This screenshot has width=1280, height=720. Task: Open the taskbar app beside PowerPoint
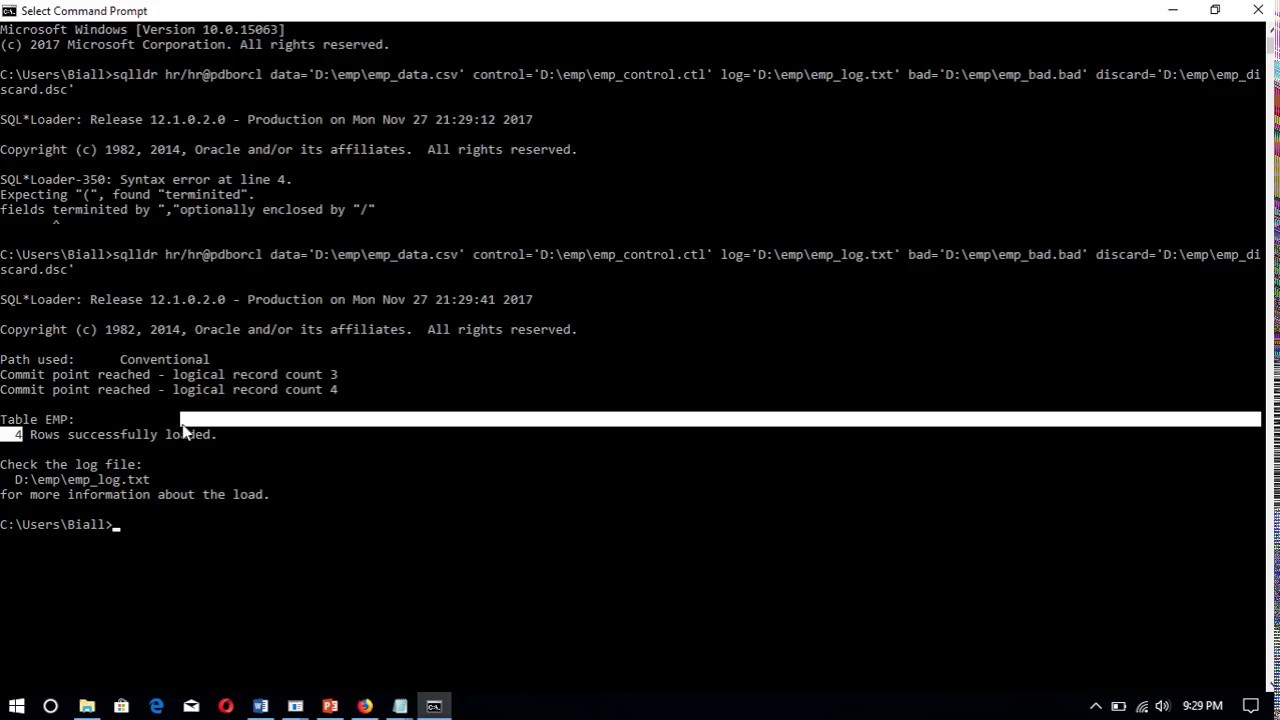pos(295,706)
